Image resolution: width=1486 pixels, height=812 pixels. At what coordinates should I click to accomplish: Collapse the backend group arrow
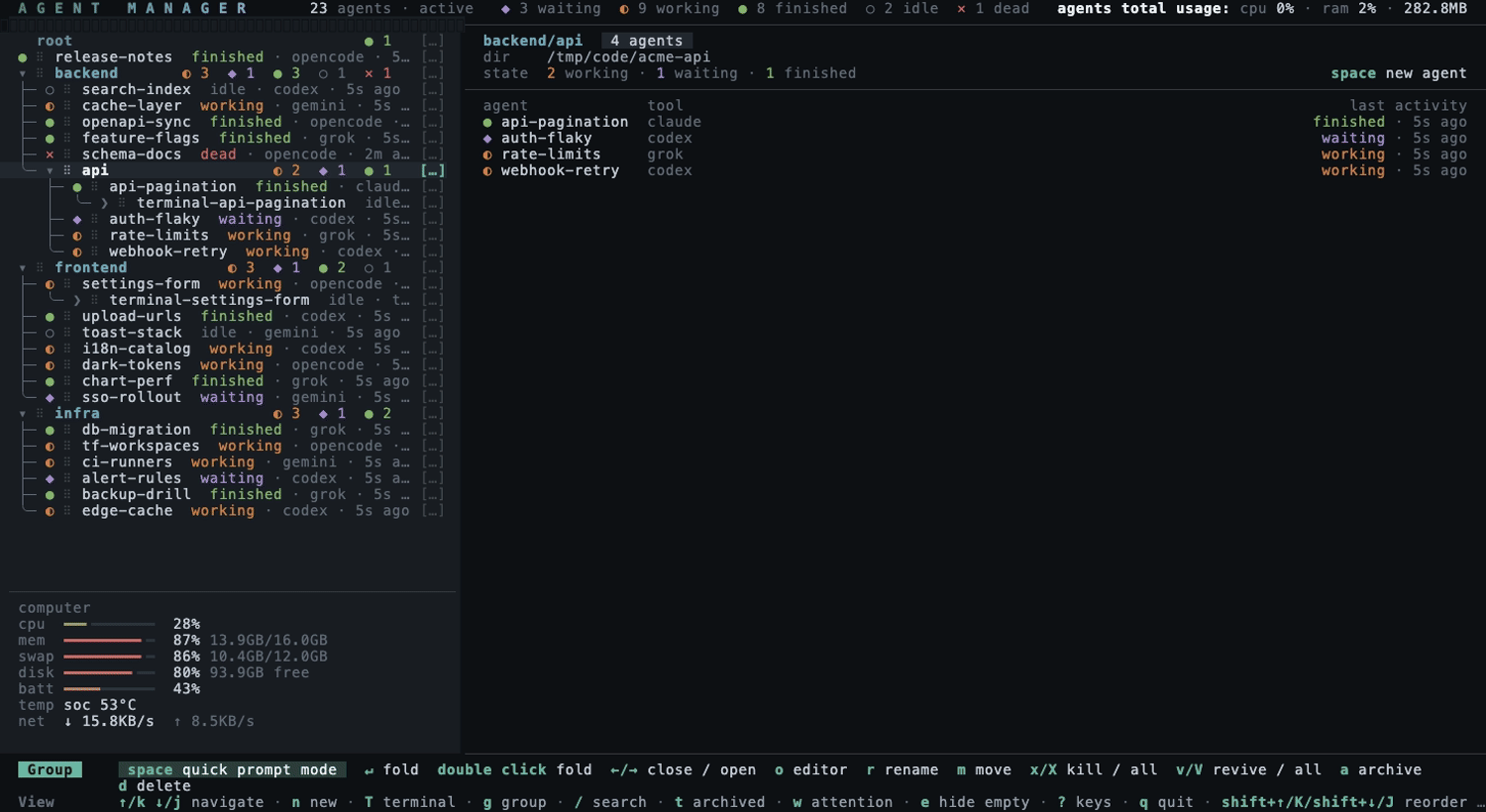23,73
